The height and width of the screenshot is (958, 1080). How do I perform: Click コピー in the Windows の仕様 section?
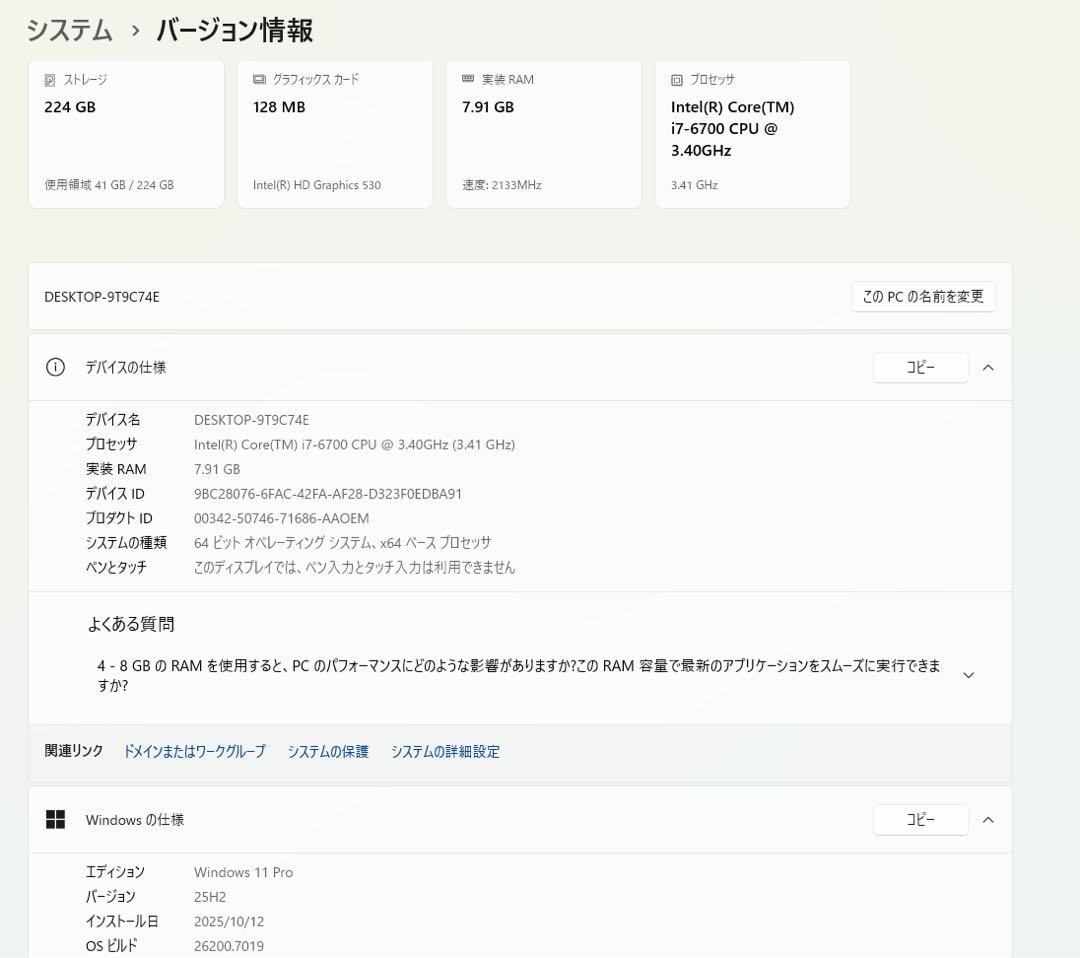point(920,819)
